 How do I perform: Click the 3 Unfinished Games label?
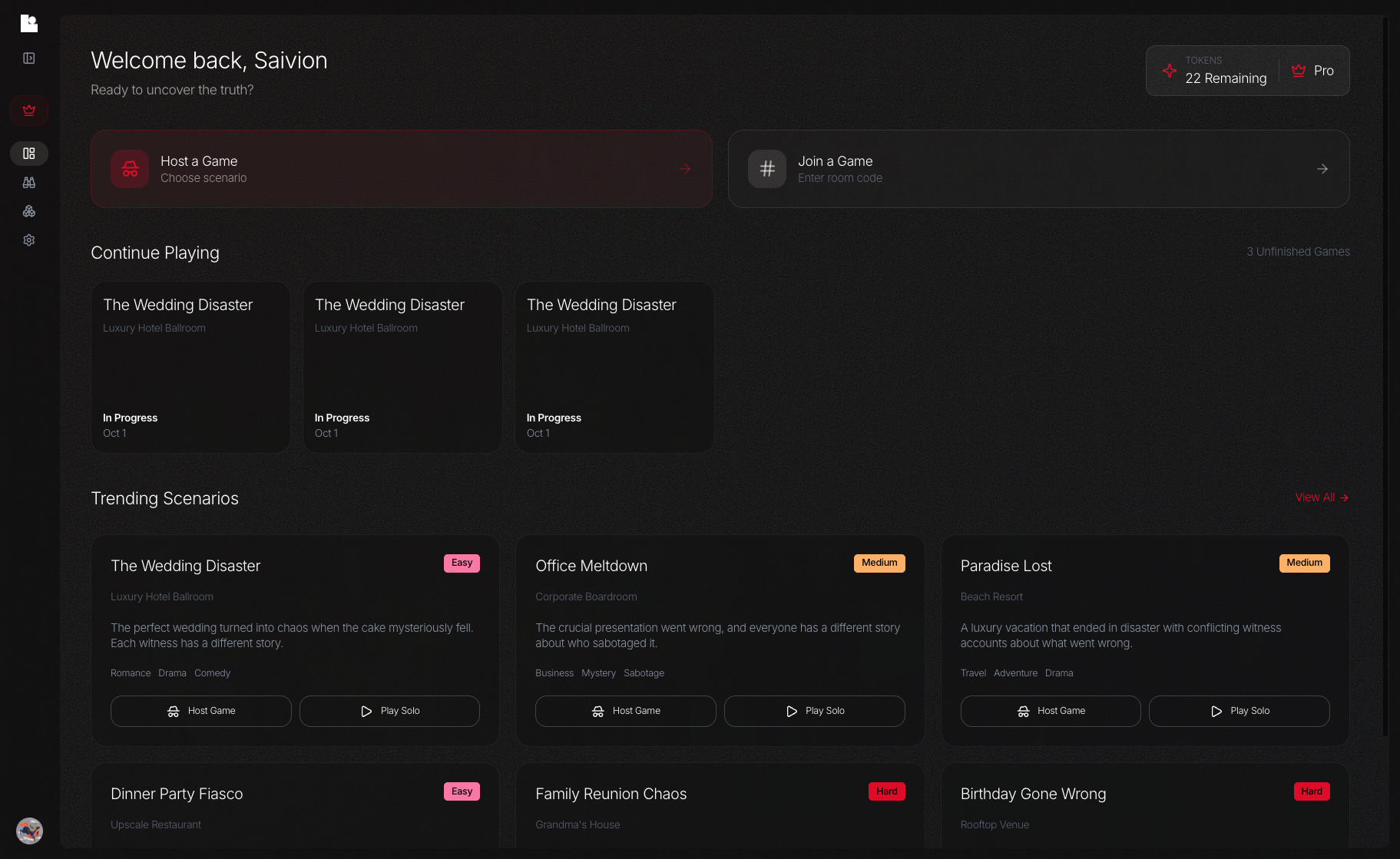click(1298, 252)
